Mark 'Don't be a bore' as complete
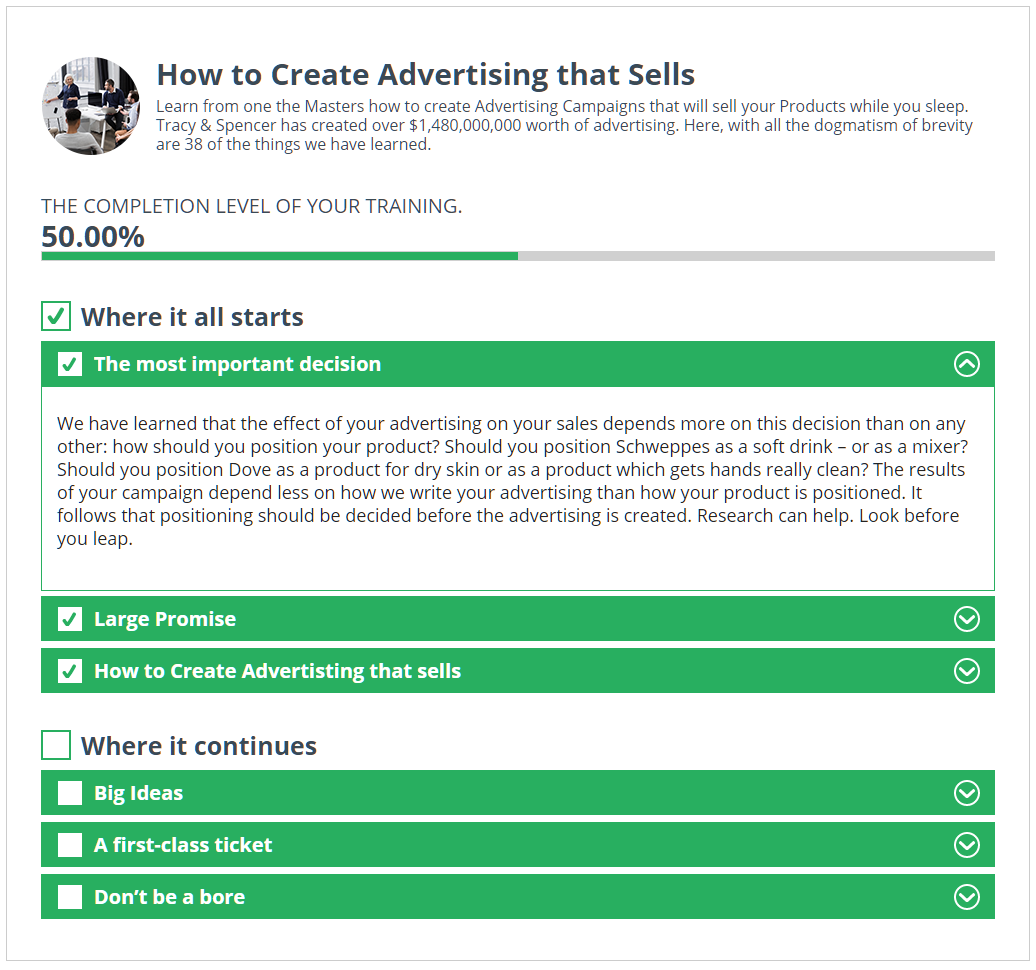The width and height of the screenshot is (1036, 970). click(70, 897)
